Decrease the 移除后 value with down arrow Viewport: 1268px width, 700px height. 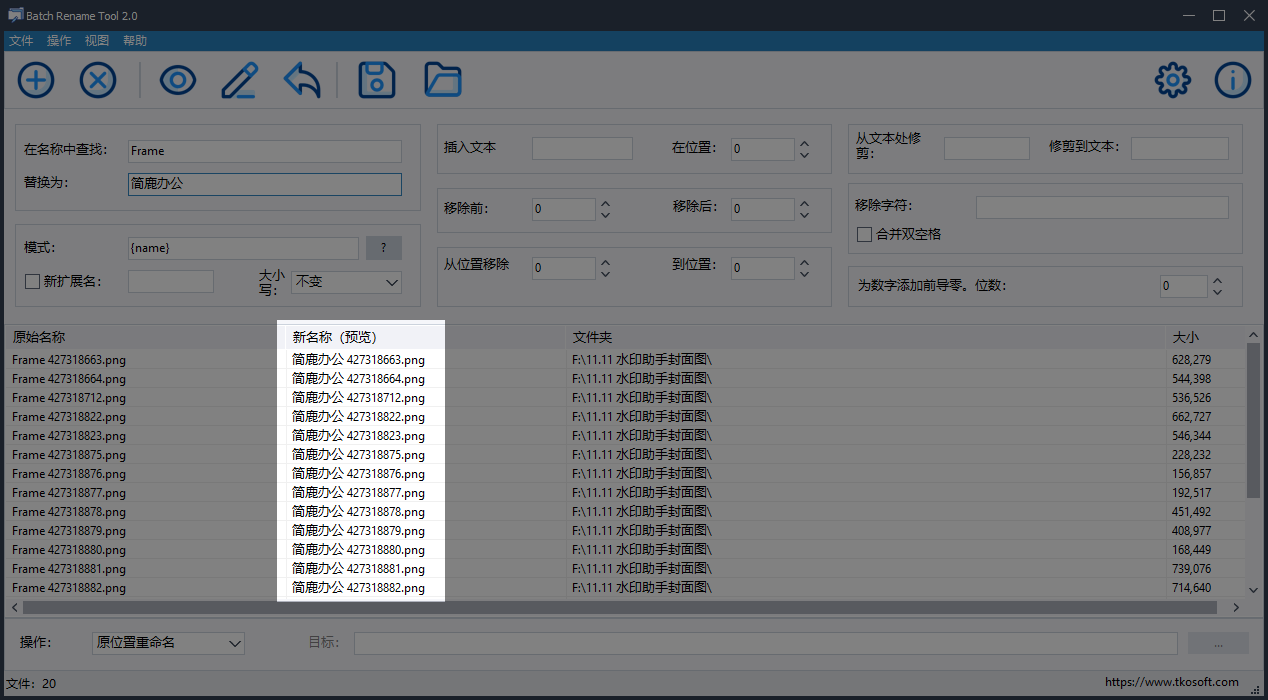pyautogui.click(x=804, y=215)
